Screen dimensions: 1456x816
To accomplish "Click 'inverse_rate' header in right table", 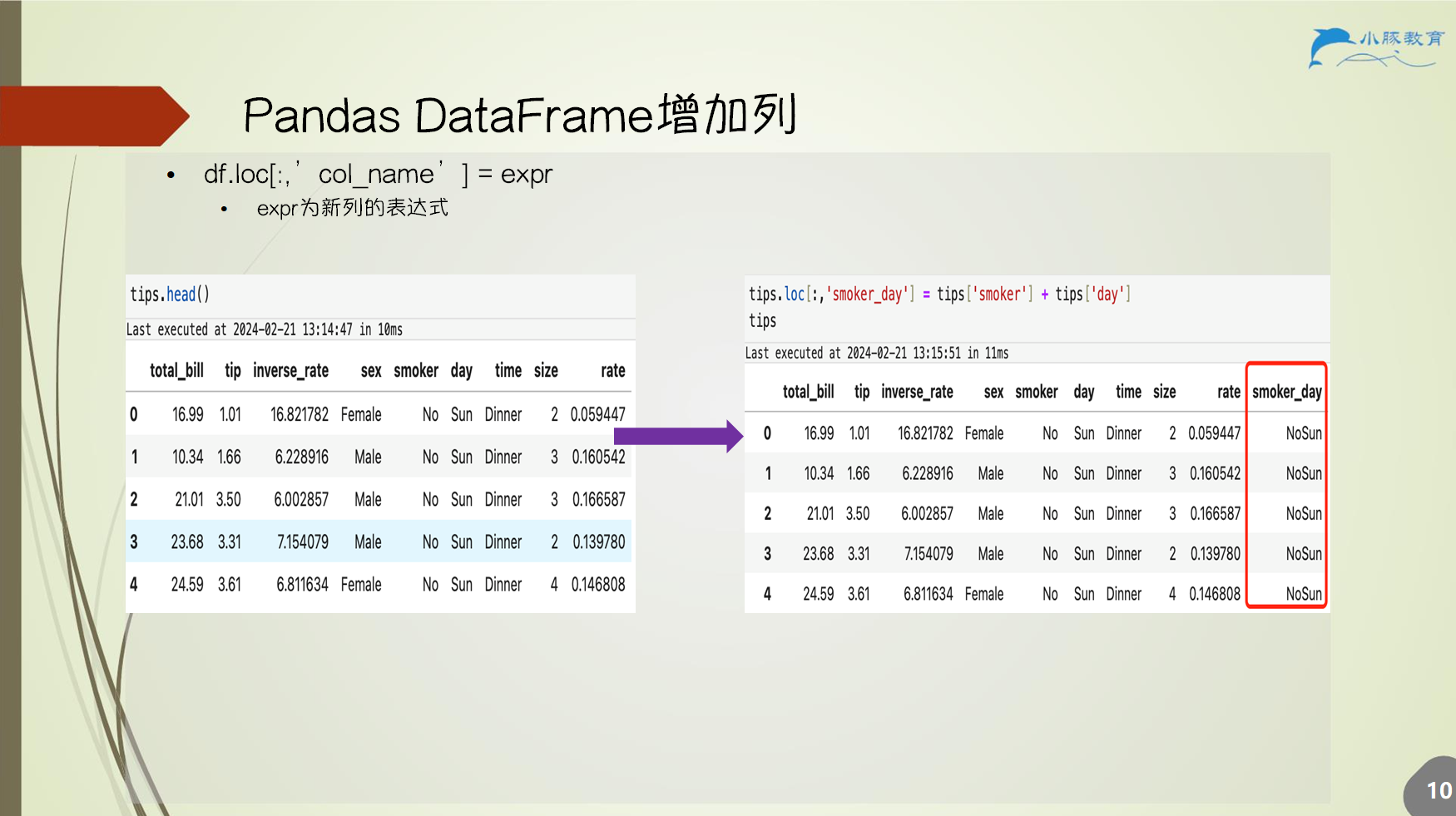I will pyautogui.click(x=917, y=392).
